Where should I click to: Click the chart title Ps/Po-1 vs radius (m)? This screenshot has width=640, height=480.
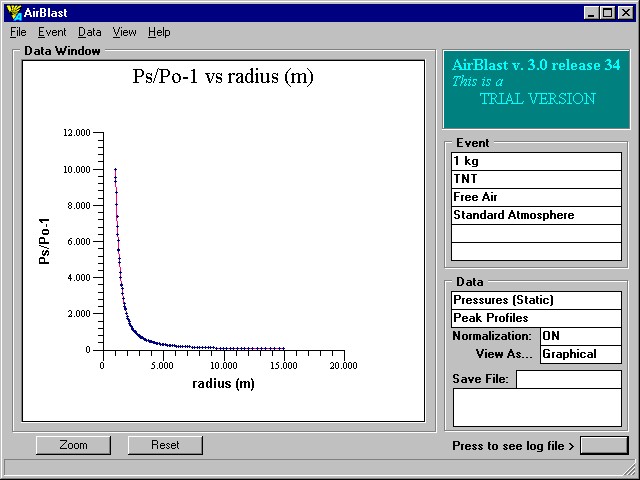[223, 76]
